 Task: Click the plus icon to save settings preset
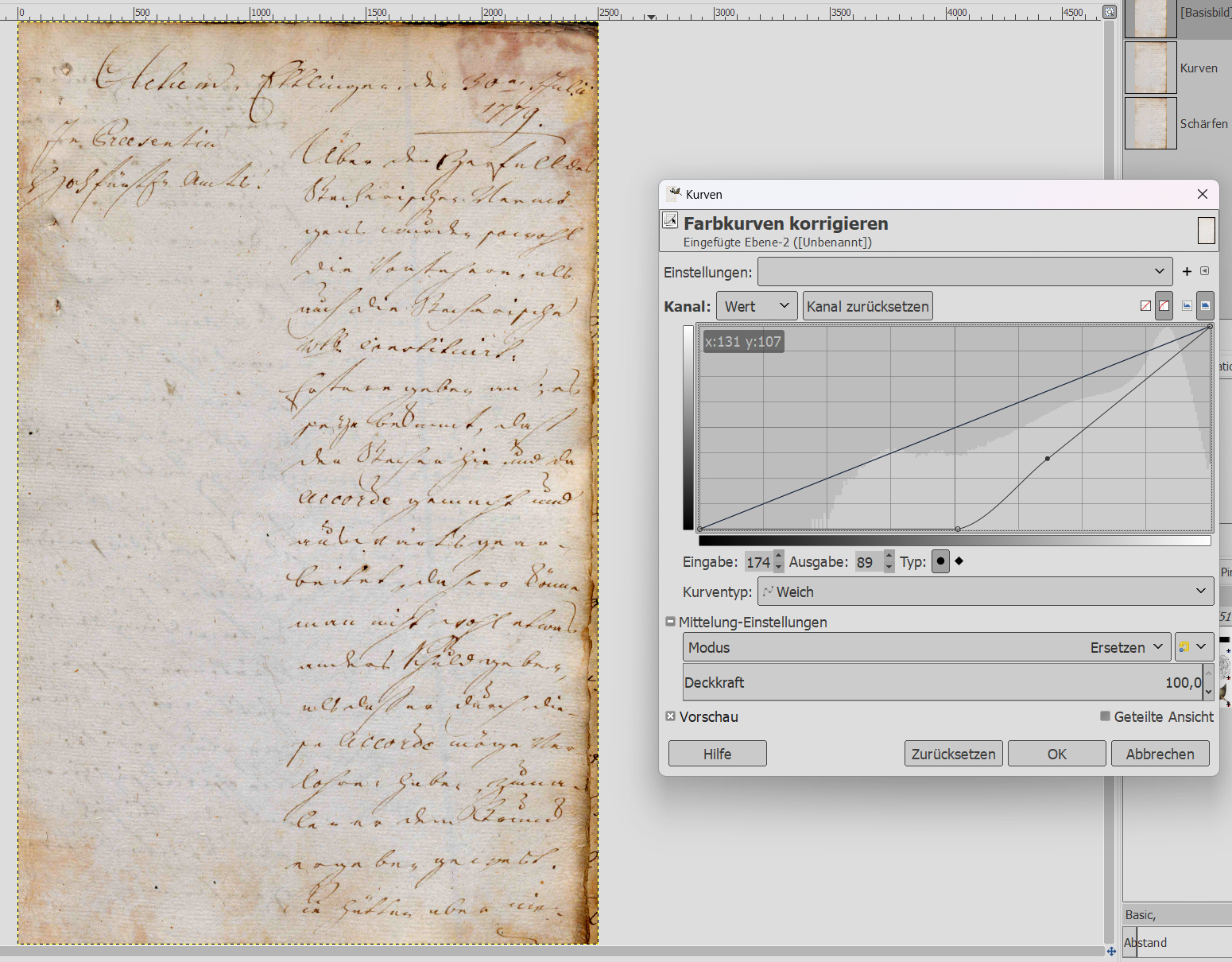[x=1187, y=271]
